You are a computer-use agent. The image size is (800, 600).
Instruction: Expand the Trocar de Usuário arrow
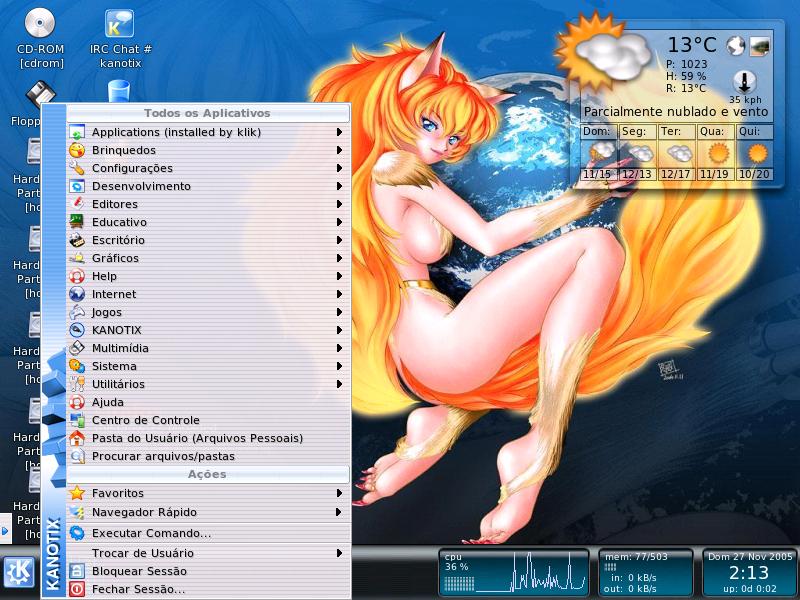[339, 553]
